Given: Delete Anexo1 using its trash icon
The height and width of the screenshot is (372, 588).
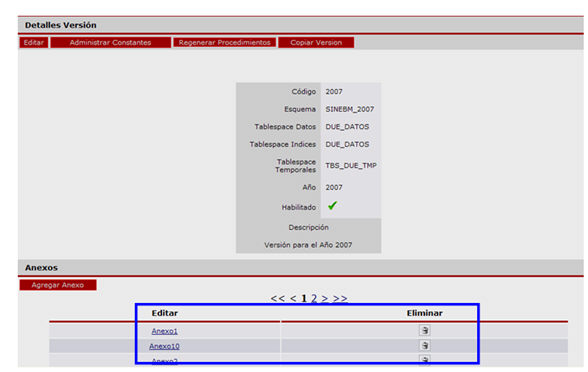Looking at the screenshot, I should [424, 330].
